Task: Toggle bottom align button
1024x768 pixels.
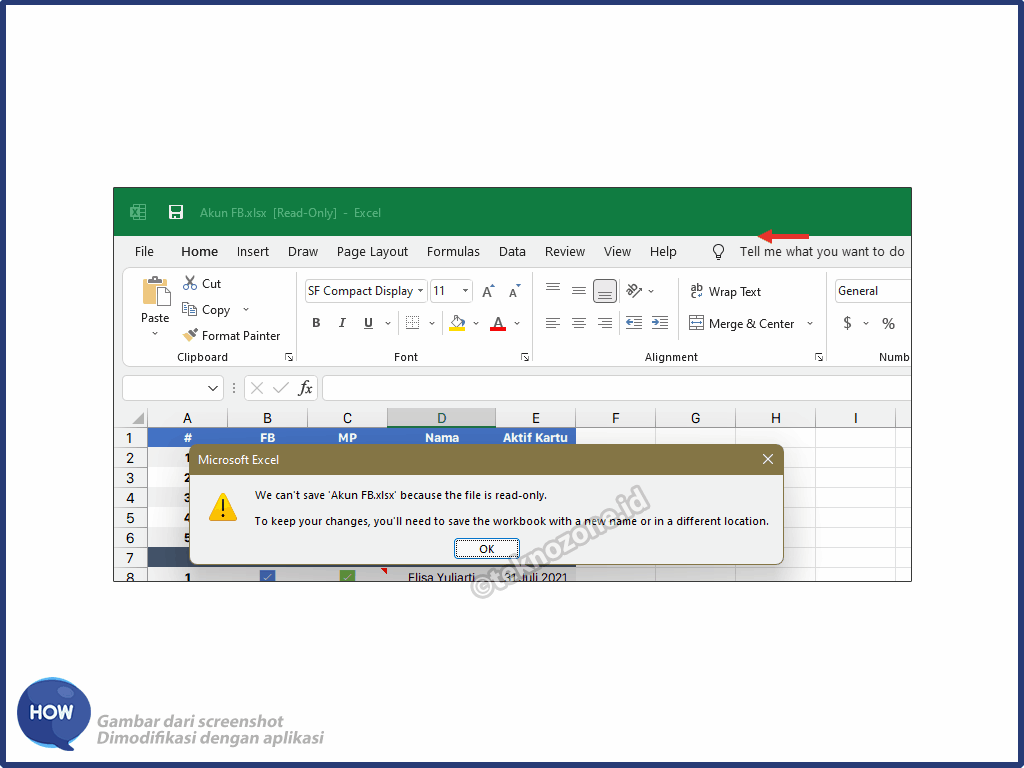Action: click(x=605, y=291)
